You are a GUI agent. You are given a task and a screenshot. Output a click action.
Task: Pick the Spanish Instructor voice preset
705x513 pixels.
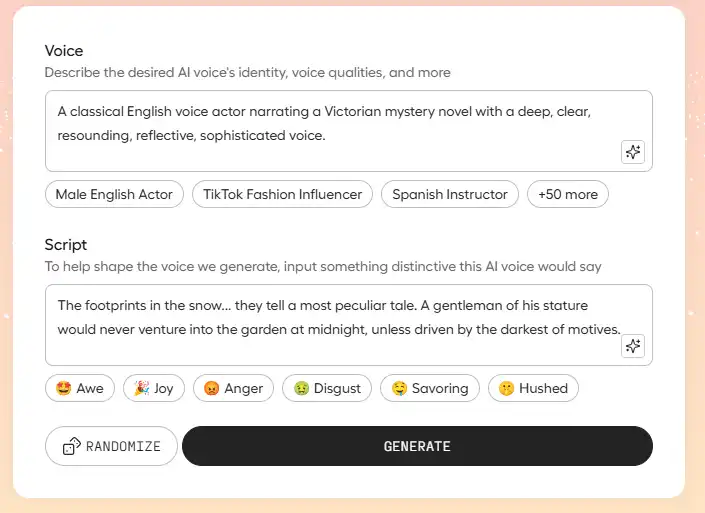coord(450,194)
